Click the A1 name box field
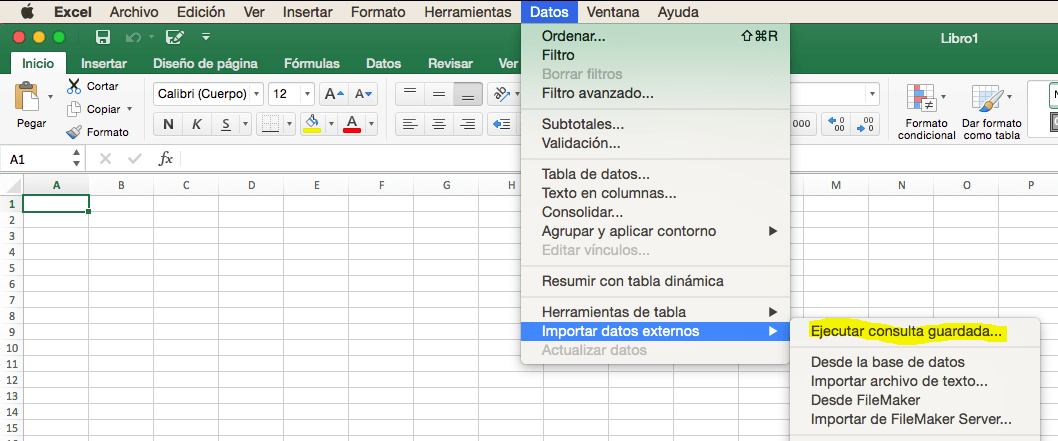 37,159
